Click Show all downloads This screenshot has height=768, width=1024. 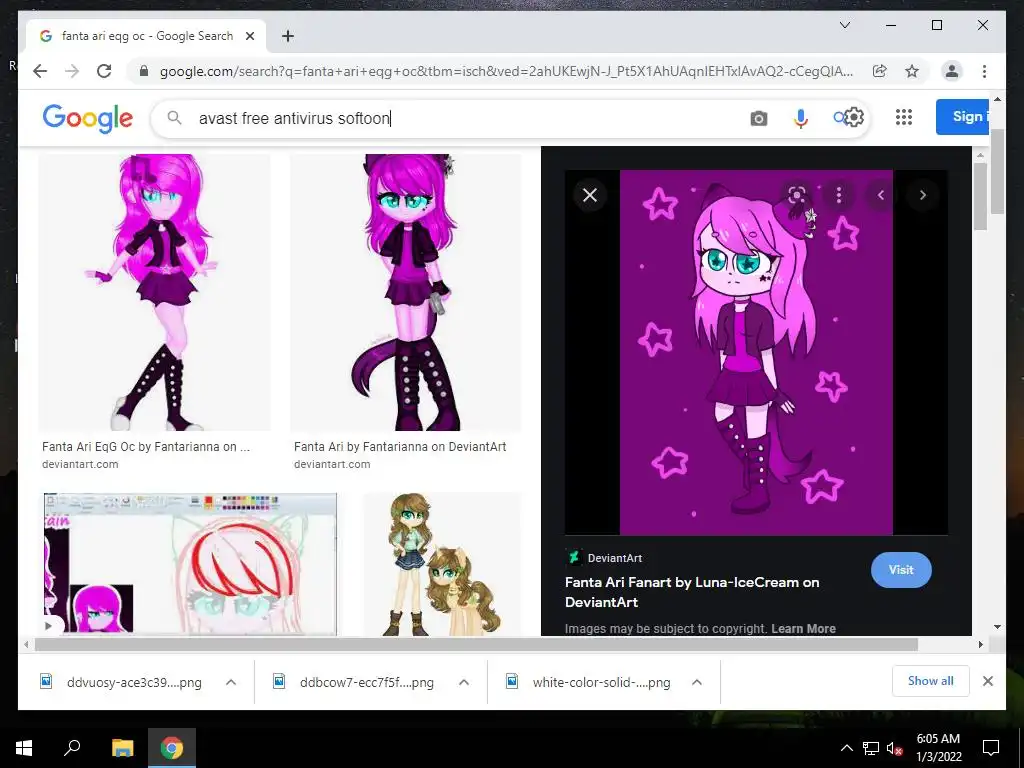931,681
